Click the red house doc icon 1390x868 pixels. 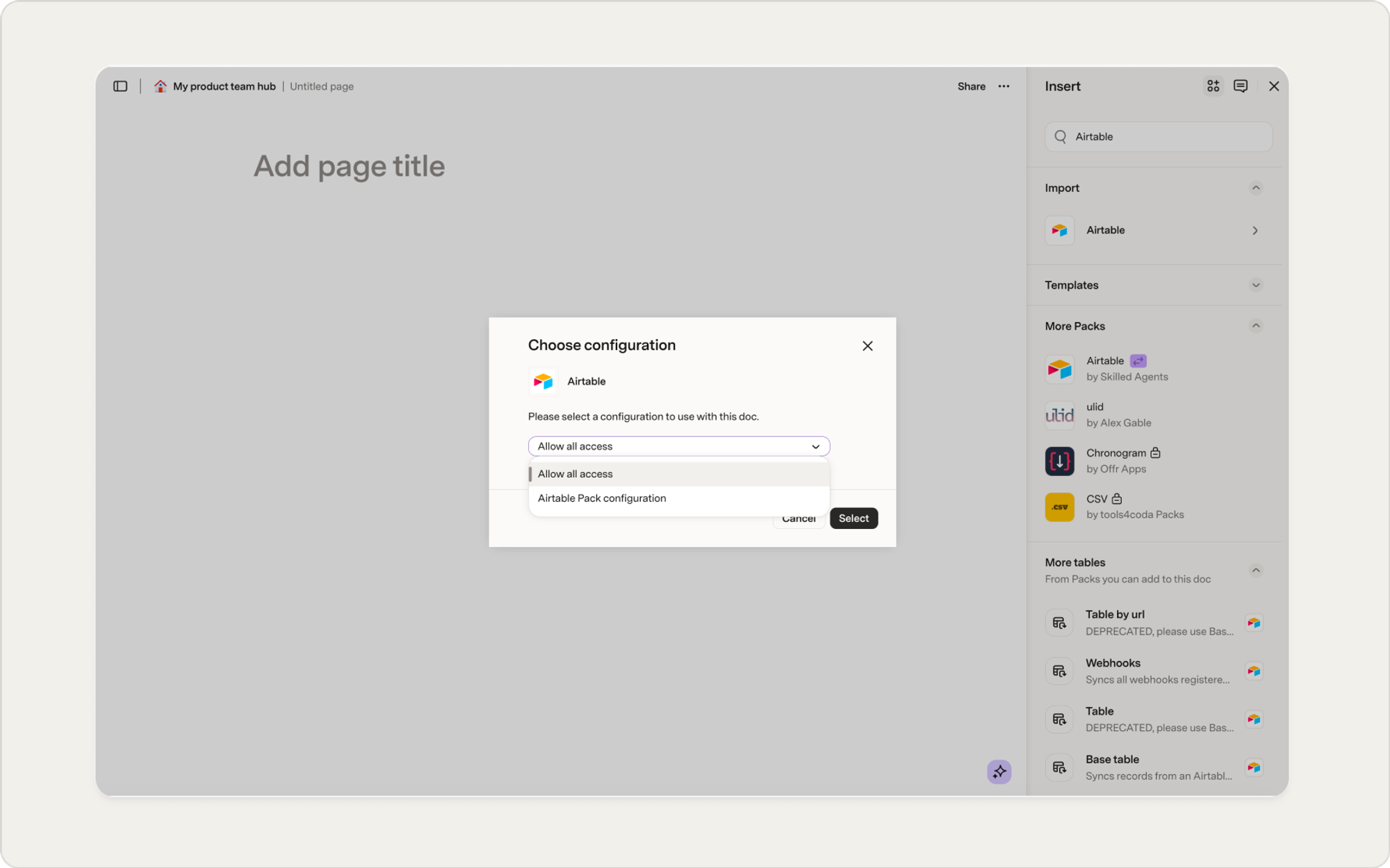pyautogui.click(x=161, y=86)
